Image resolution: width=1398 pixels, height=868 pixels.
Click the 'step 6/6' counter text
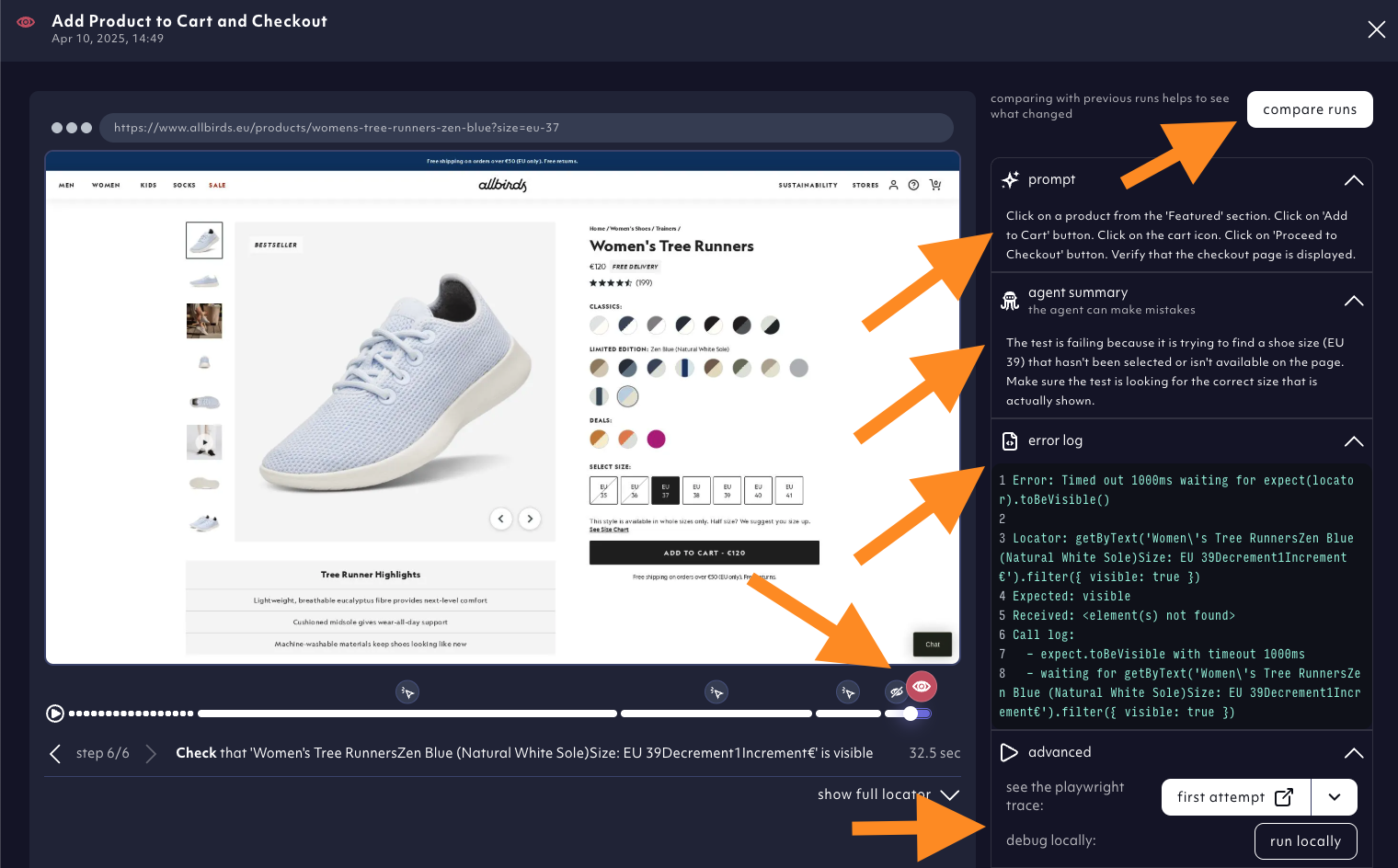tap(103, 754)
